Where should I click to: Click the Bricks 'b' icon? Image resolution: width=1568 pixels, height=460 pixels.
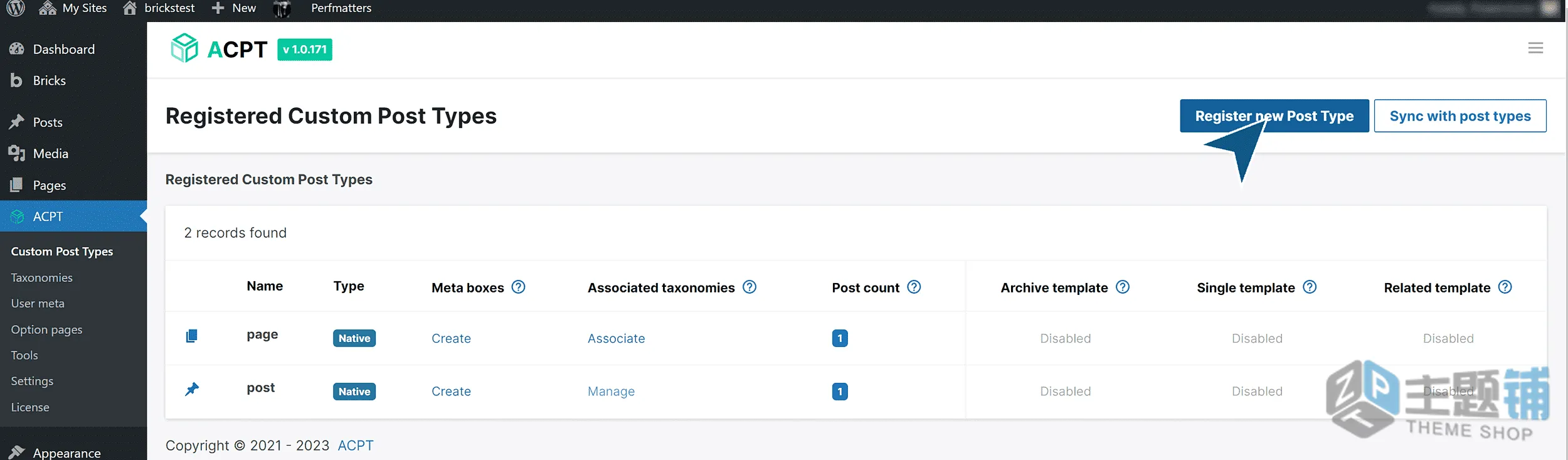pyautogui.click(x=16, y=80)
